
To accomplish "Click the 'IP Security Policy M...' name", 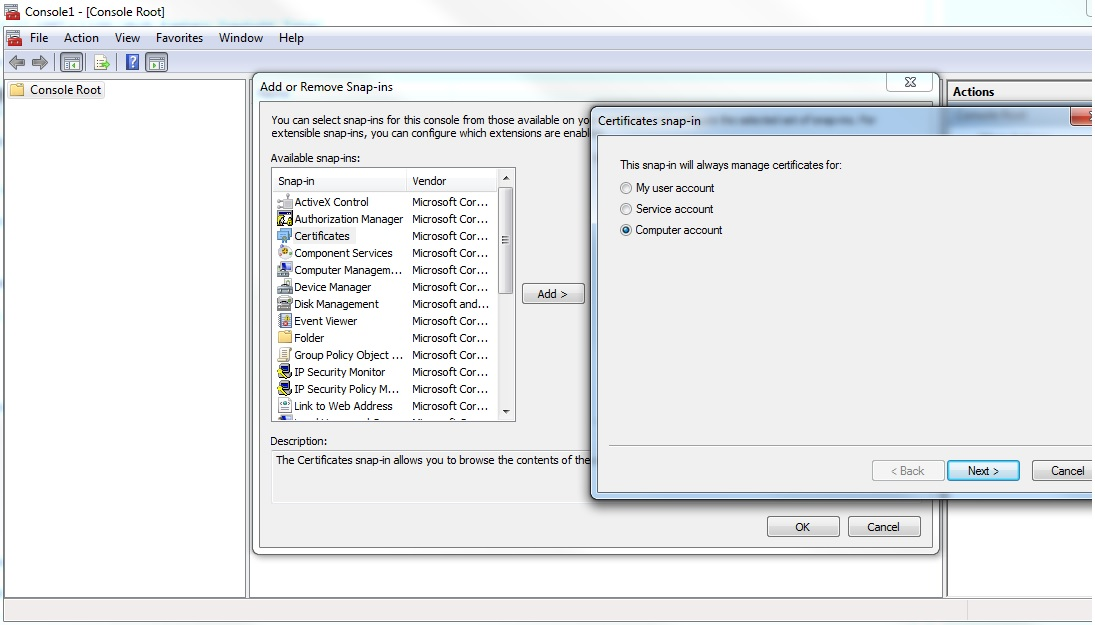I will tap(346, 389).
